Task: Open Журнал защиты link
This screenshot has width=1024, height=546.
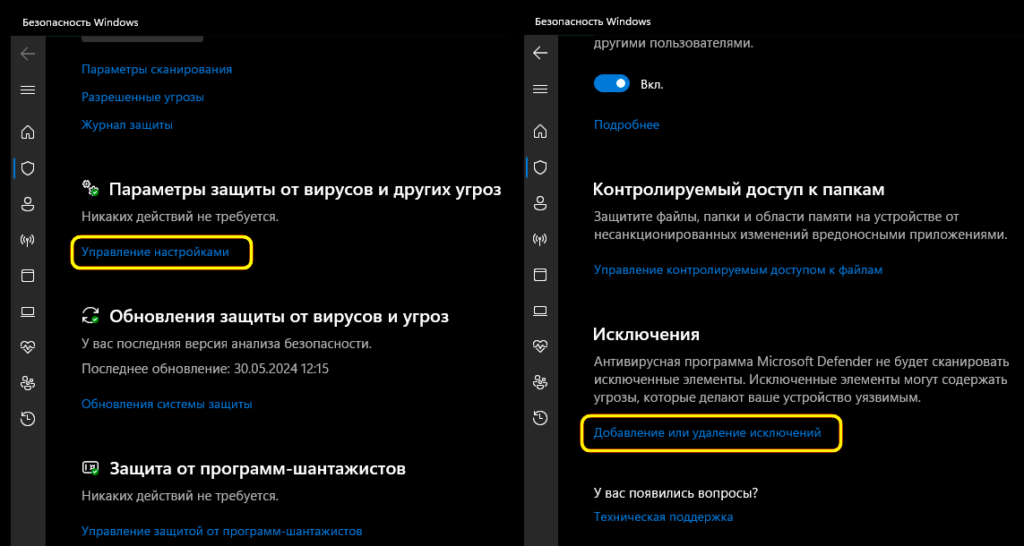Action: tap(127, 125)
